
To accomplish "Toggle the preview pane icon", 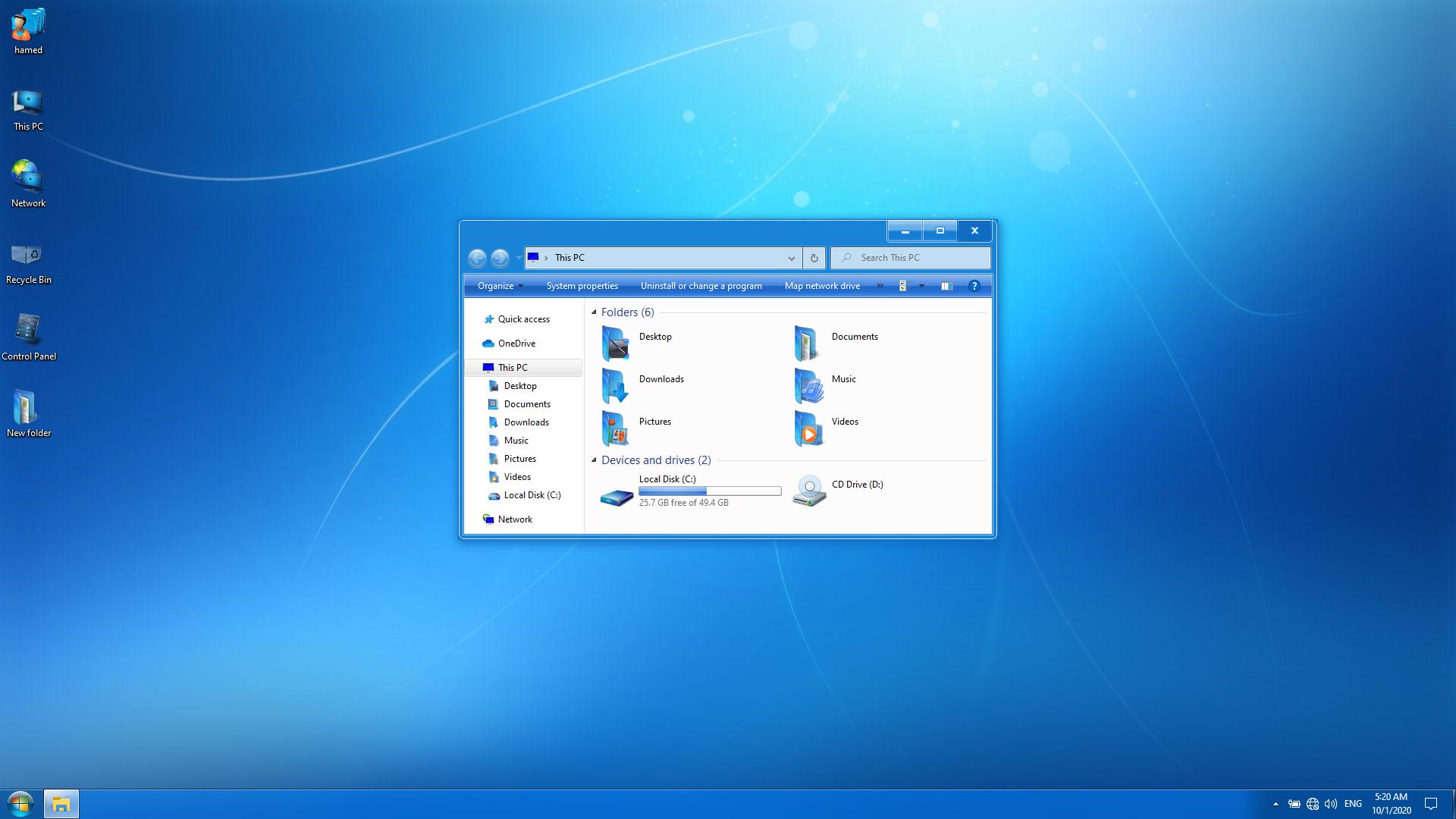I will (946, 286).
